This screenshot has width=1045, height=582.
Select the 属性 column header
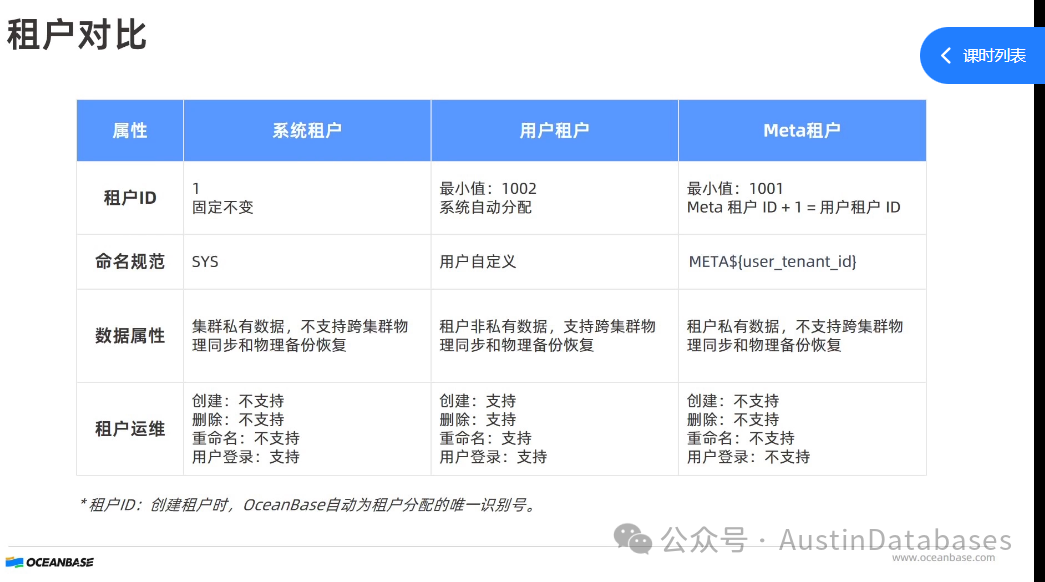130,131
